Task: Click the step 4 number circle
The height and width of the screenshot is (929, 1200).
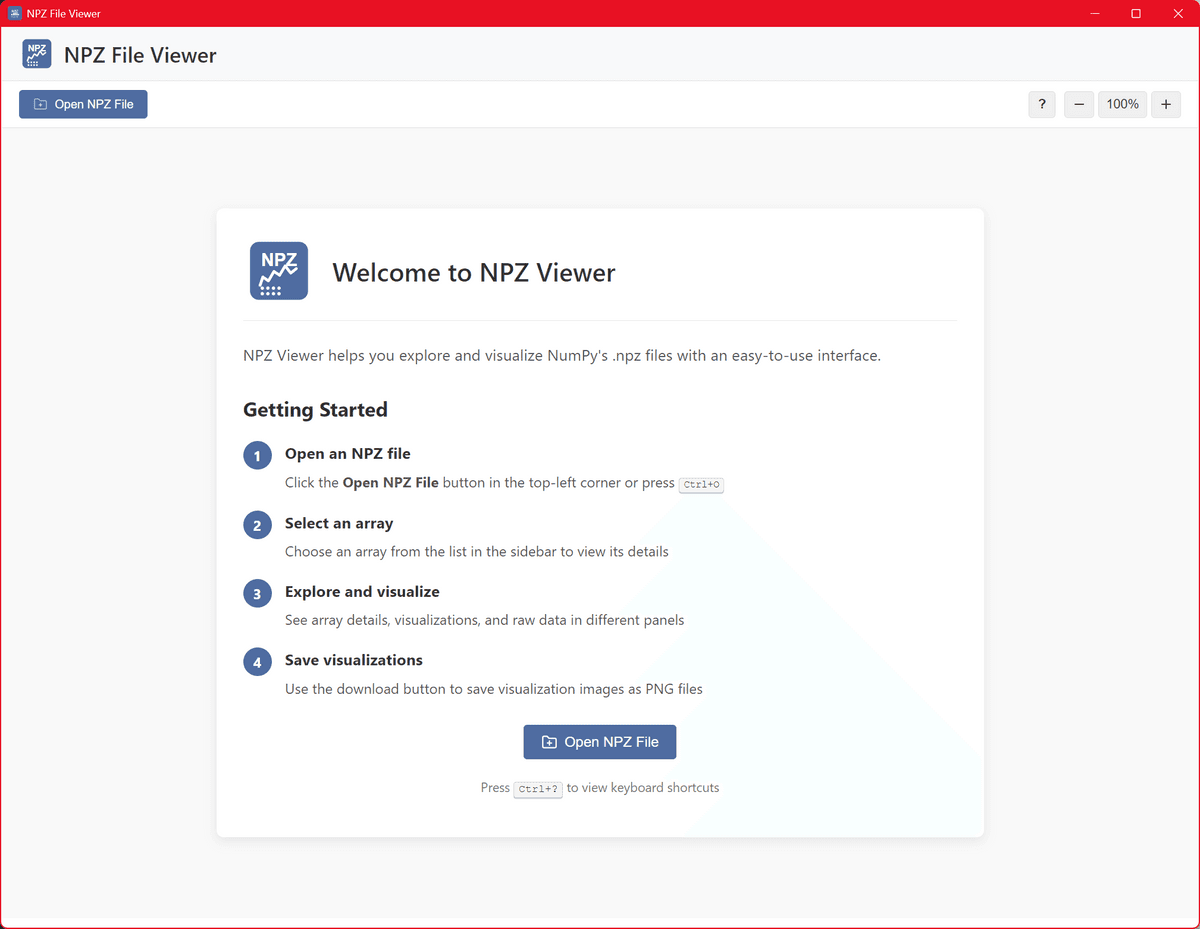Action: coord(258,662)
